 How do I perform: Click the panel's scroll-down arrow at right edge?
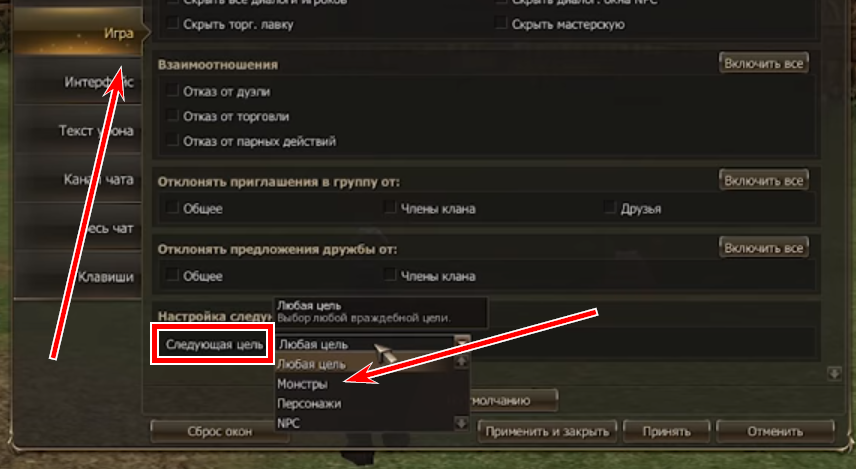(835, 373)
